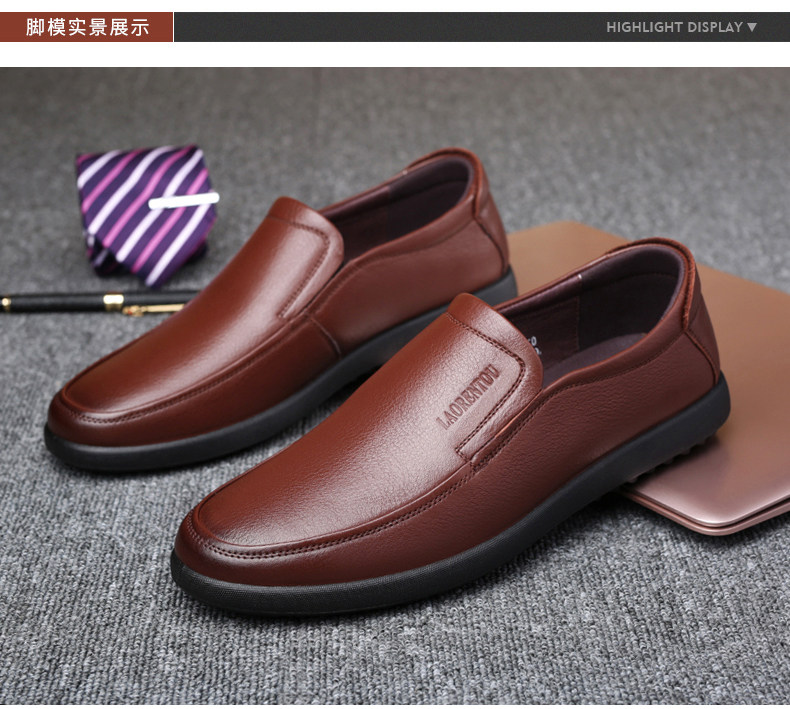Click the LAORENTOU embossed logo on the shoe
The height and width of the screenshot is (709, 790).
coord(469,397)
